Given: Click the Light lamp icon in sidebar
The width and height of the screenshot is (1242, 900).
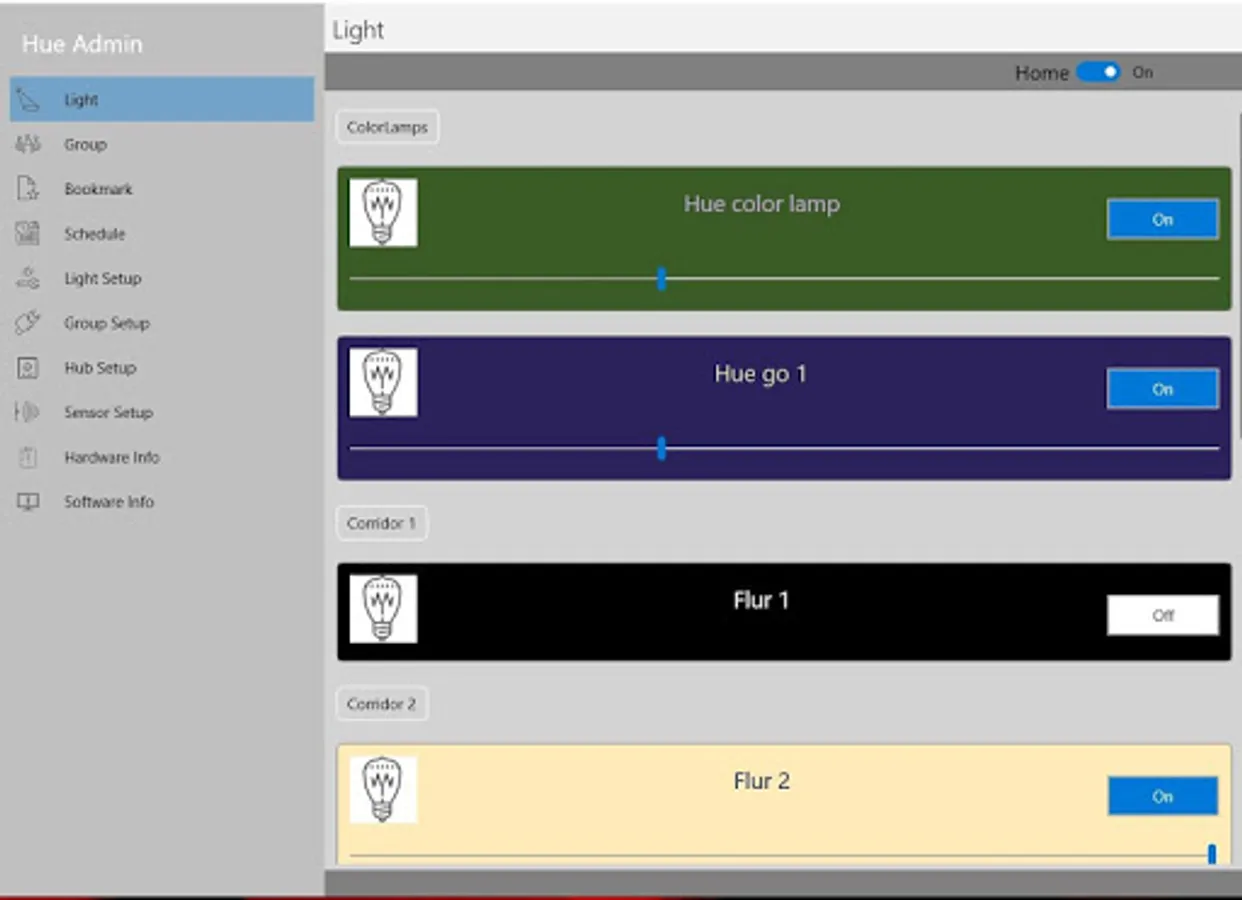Looking at the screenshot, I should pyautogui.click(x=29, y=100).
